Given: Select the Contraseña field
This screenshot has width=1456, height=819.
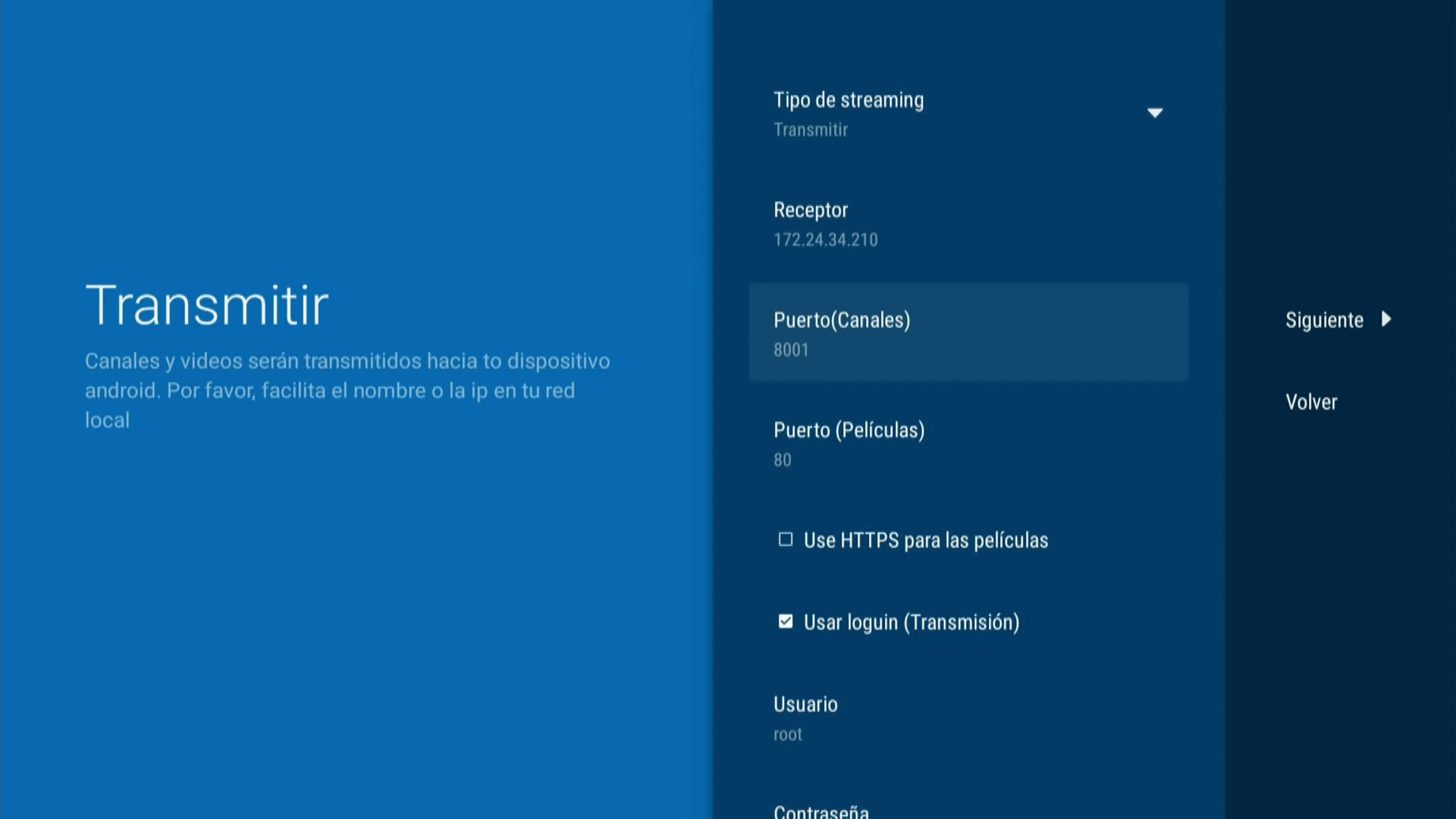Looking at the screenshot, I should [x=821, y=810].
